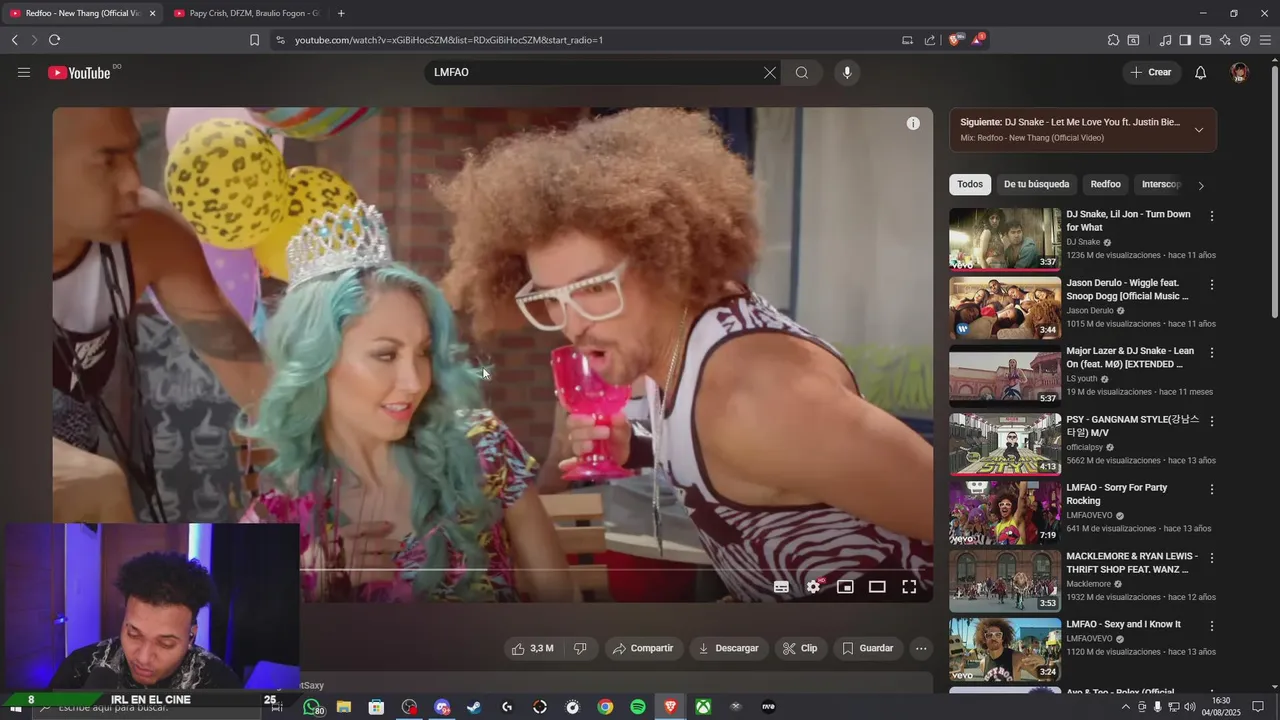The image size is (1280, 720).
Task: Open browser extensions puzzle icon
Action: pyautogui.click(x=1113, y=40)
